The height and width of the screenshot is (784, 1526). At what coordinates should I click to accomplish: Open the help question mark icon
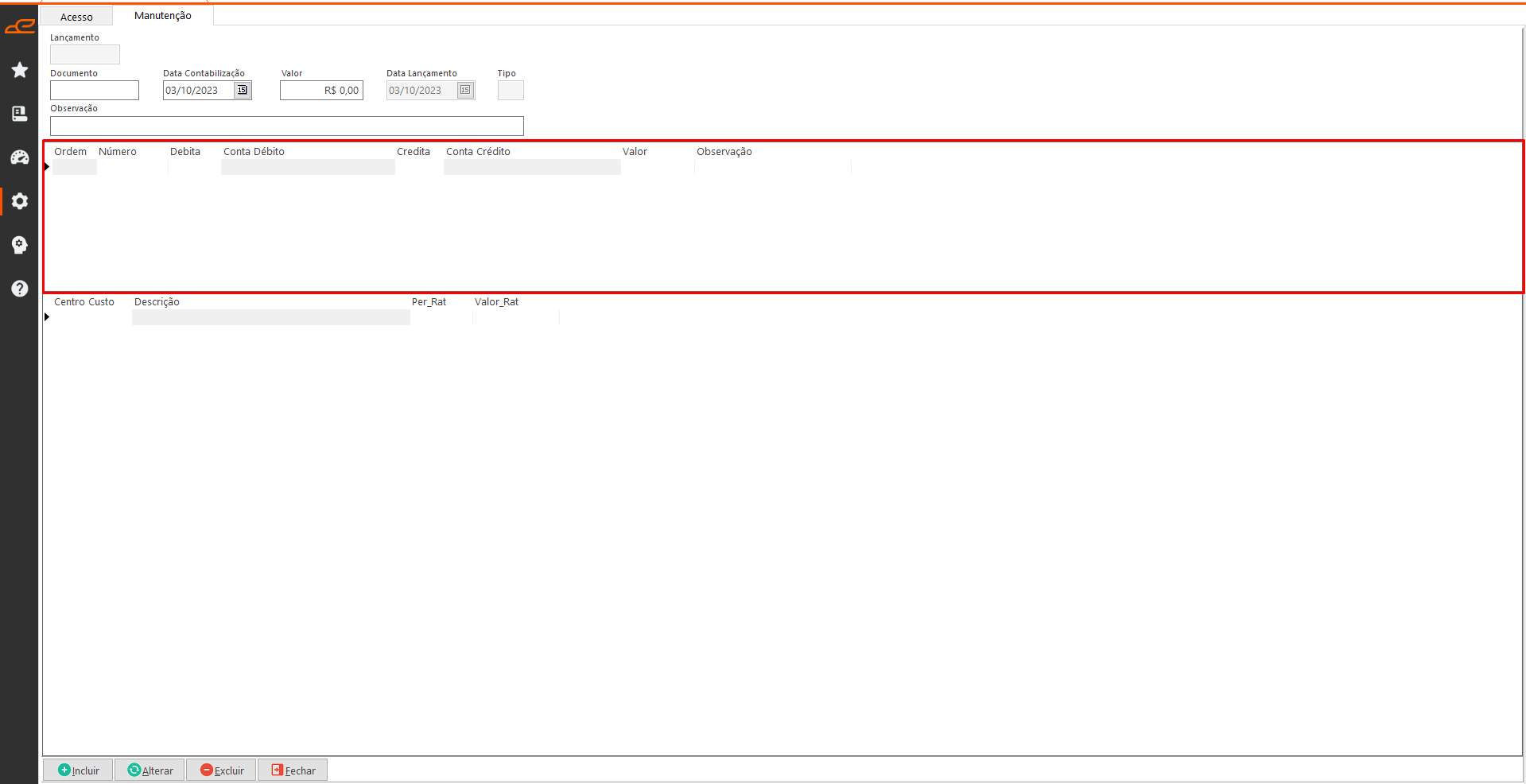[20, 289]
